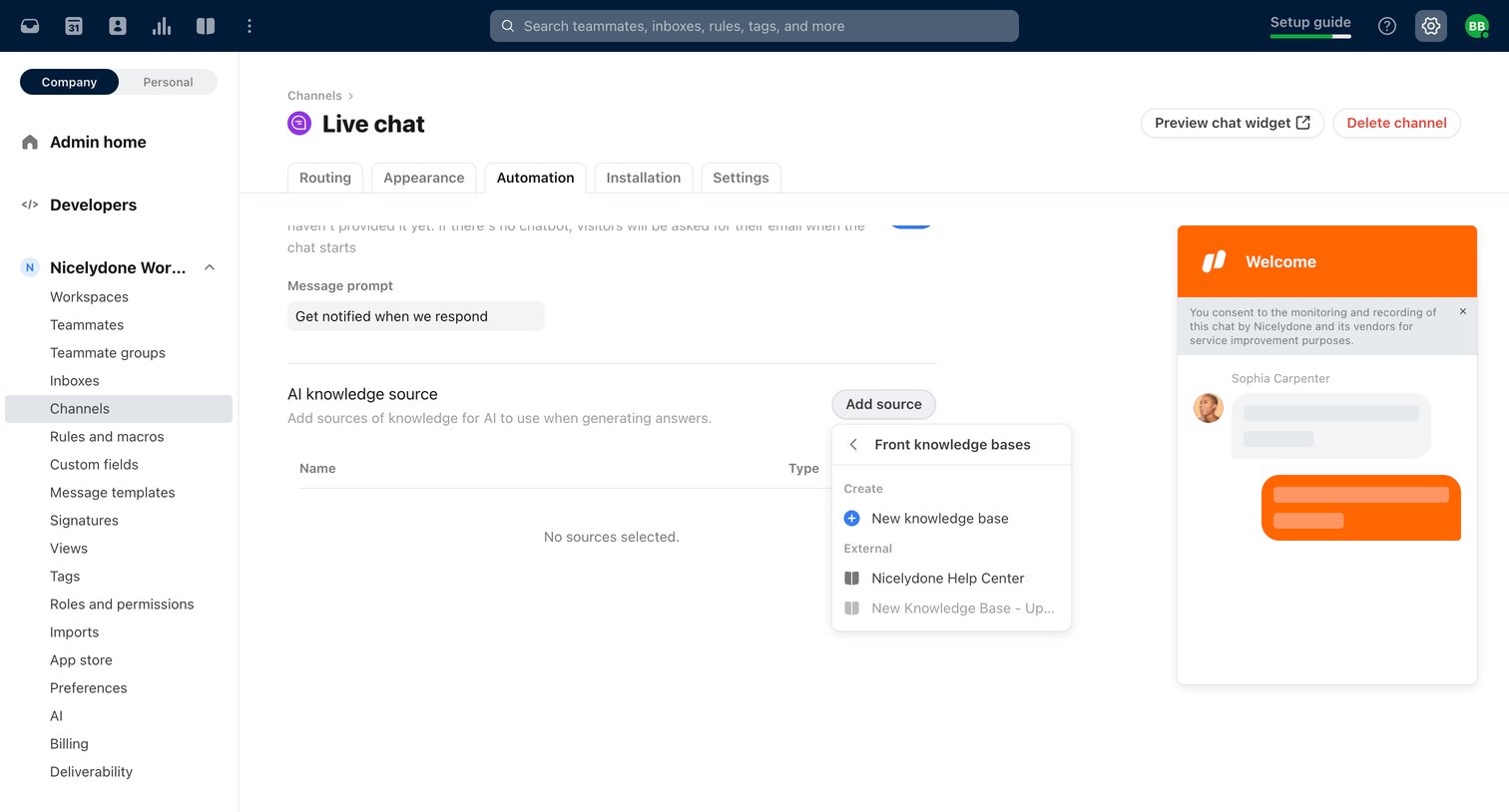Click the Type column header
Image resolution: width=1509 pixels, height=812 pixels.
(x=803, y=469)
